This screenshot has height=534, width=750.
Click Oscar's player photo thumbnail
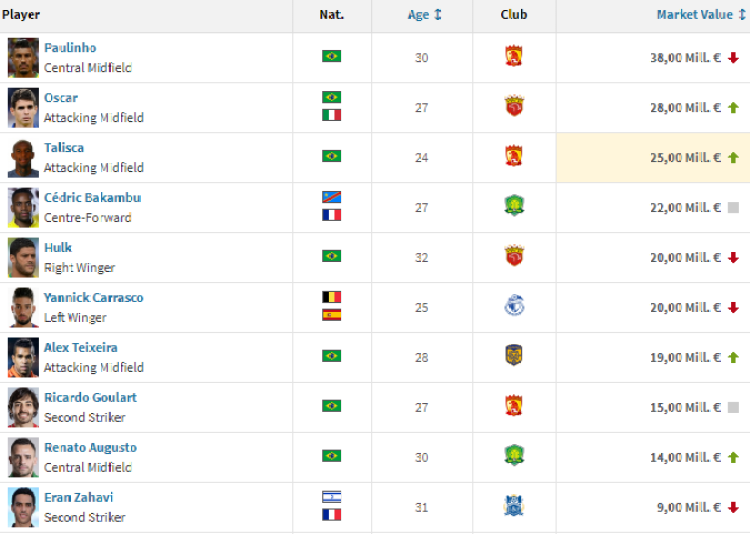(23, 107)
